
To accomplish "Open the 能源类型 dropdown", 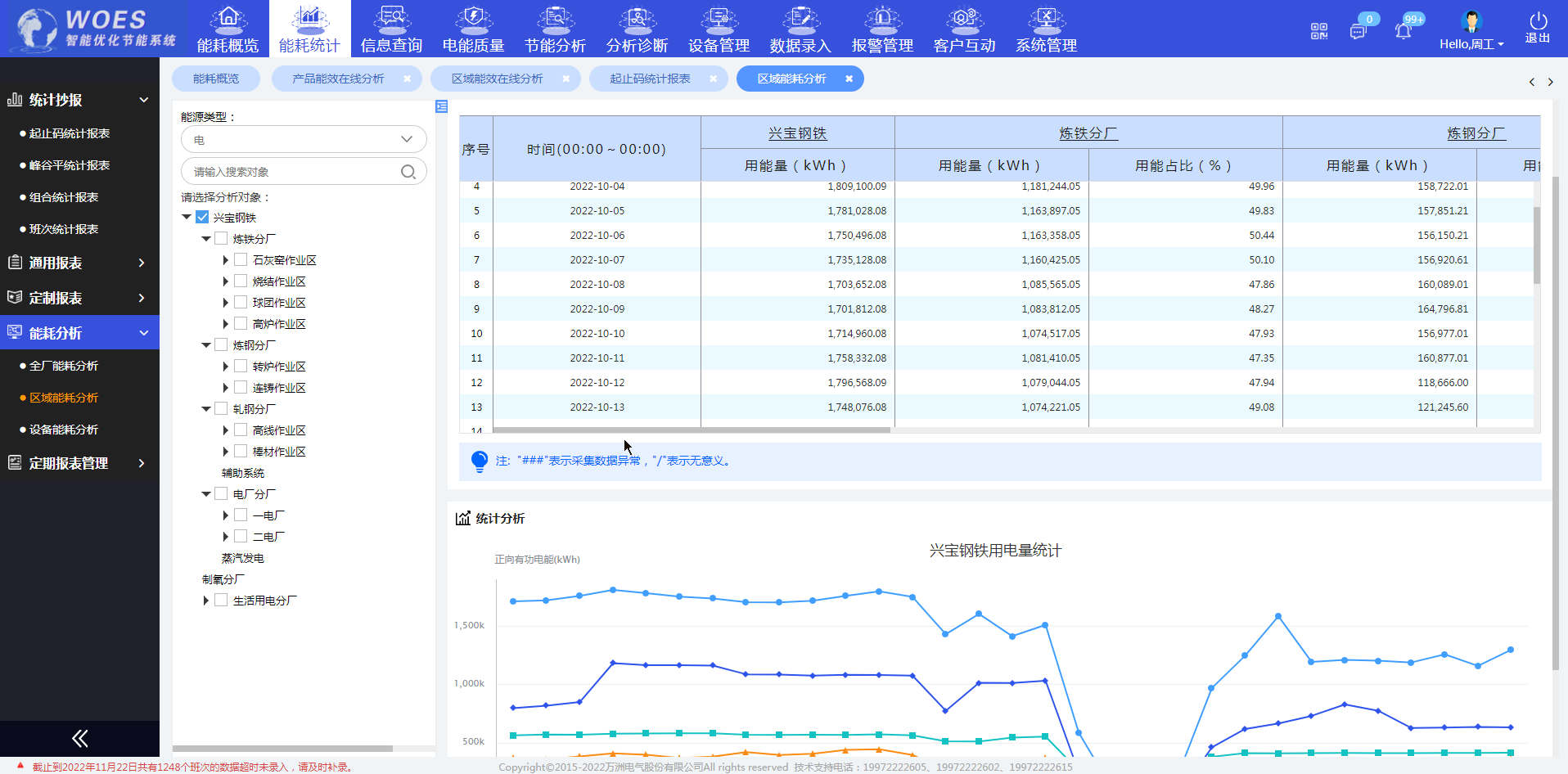I will click(x=304, y=139).
